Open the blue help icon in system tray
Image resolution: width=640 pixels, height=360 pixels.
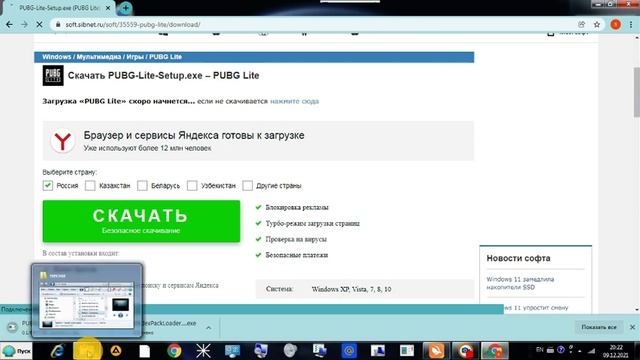pyautogui.click(x=561, y=350)
